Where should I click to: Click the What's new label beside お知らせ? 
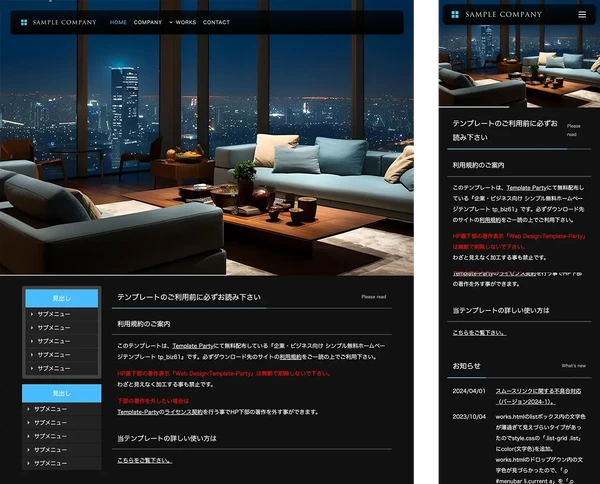coord(574,366)
